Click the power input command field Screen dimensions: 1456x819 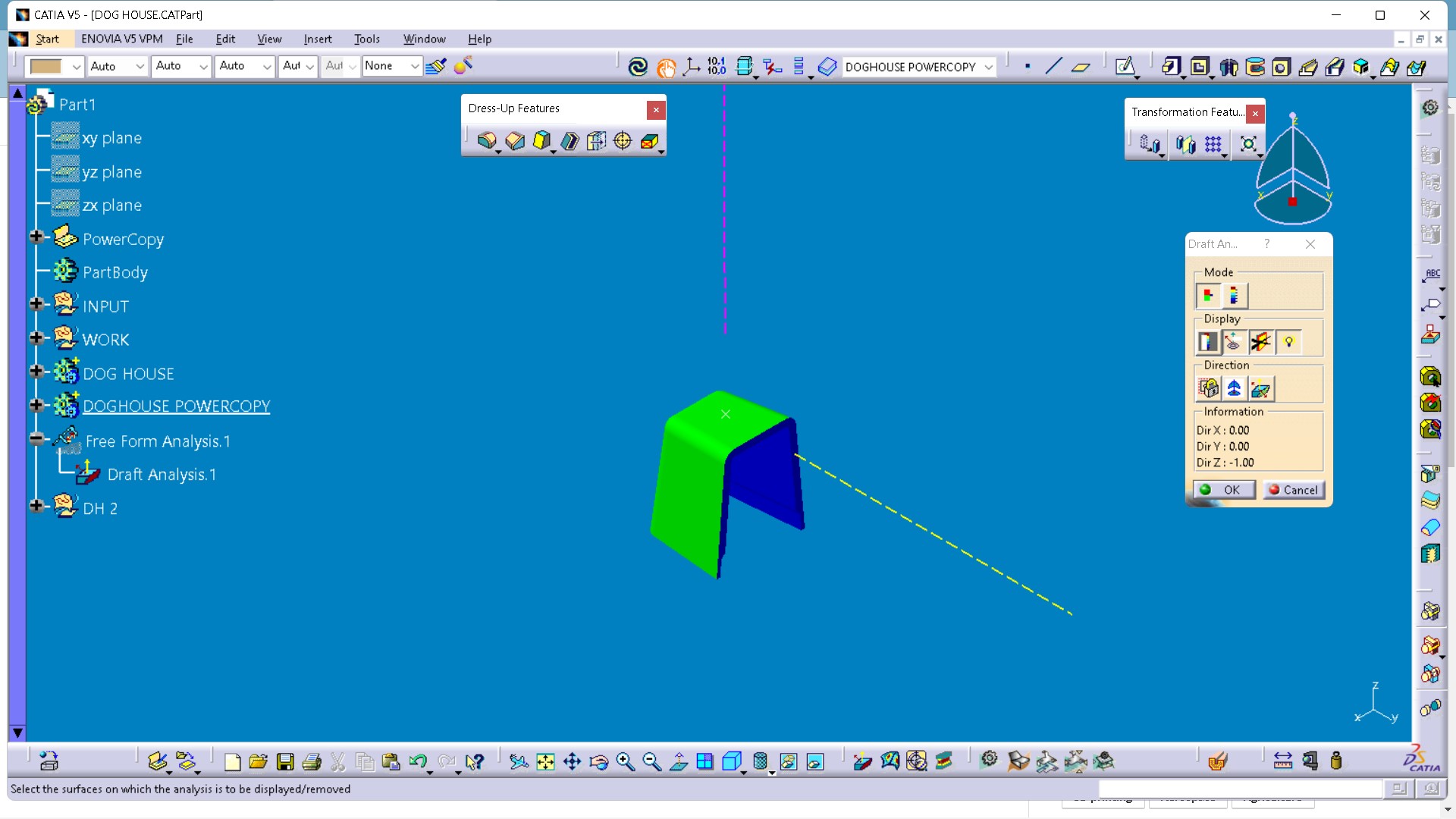click(x=1241, y=789)
